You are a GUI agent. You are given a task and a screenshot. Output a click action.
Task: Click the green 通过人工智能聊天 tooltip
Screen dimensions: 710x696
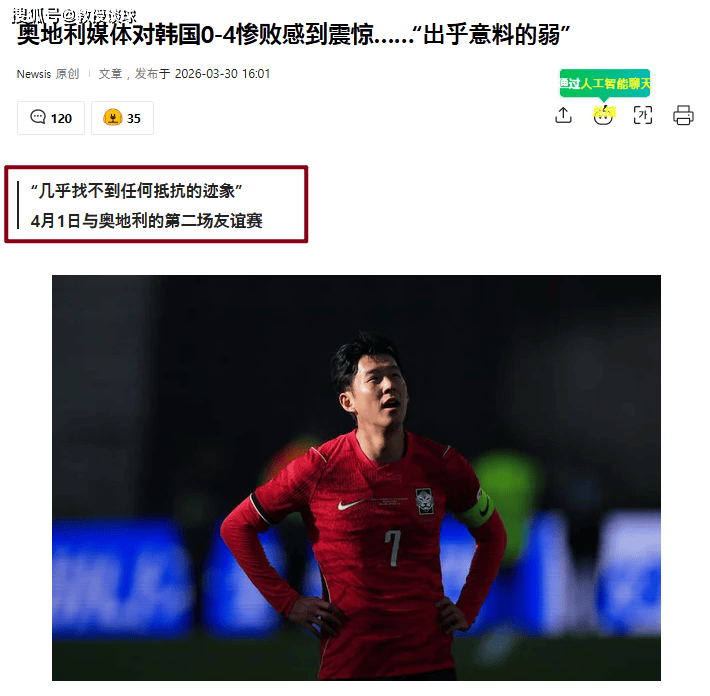pos(604,83)
